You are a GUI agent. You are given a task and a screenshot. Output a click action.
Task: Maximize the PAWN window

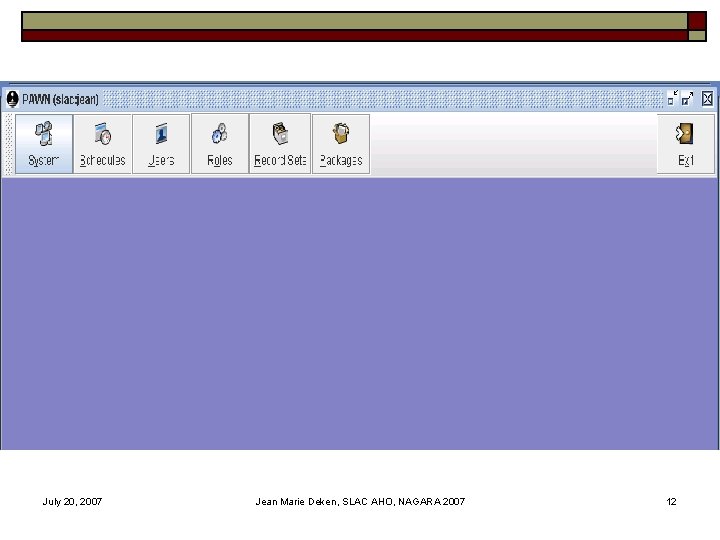point(687,98)
